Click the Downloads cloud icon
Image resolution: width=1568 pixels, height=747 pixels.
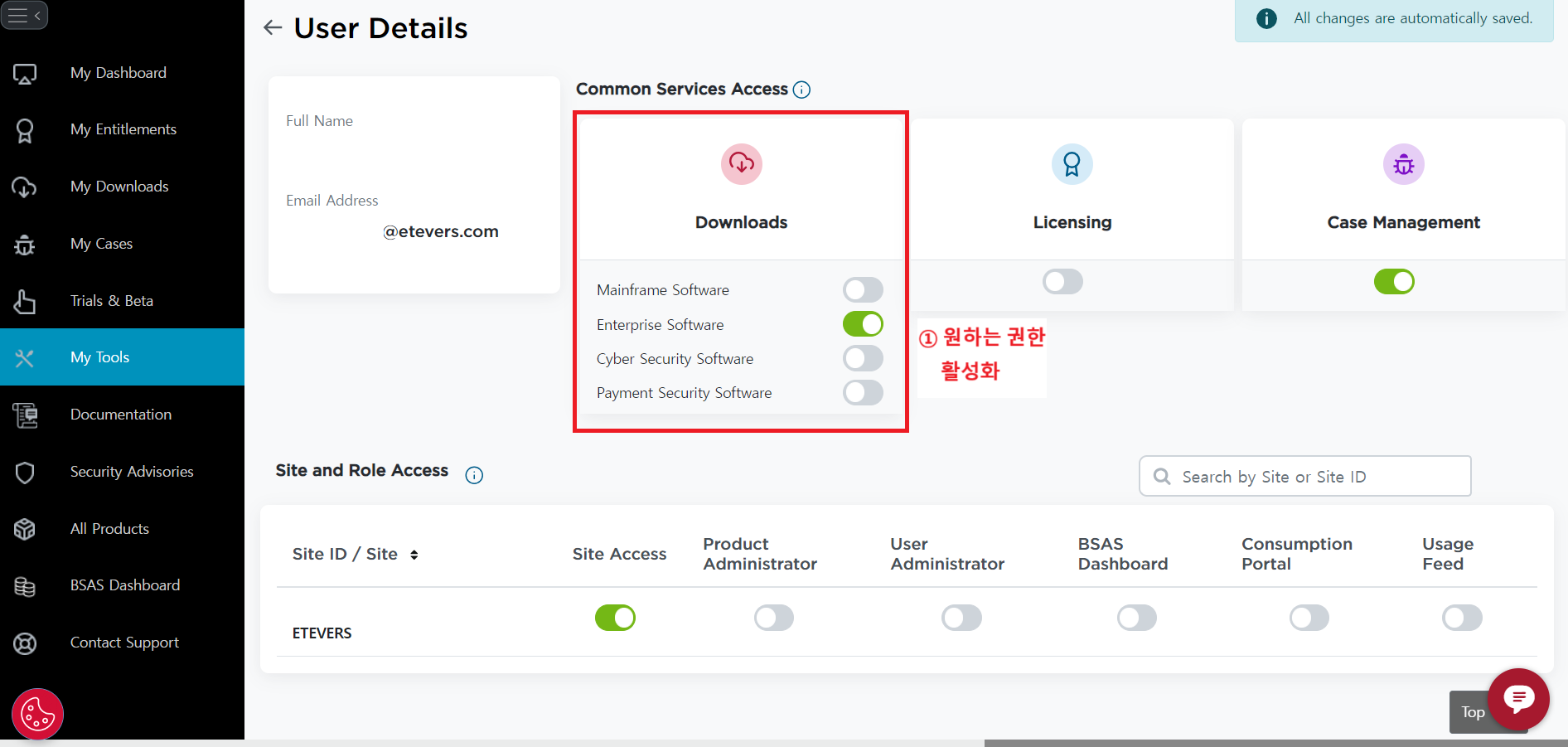(741, 164)
